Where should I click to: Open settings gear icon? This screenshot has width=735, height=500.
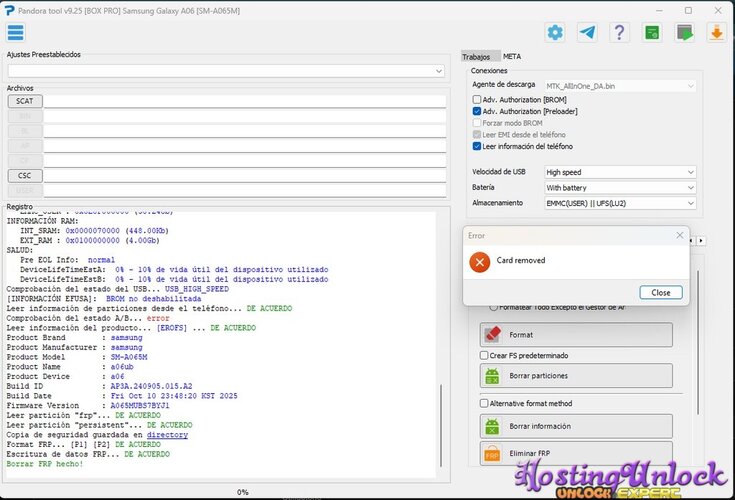[x=555, y=33]
